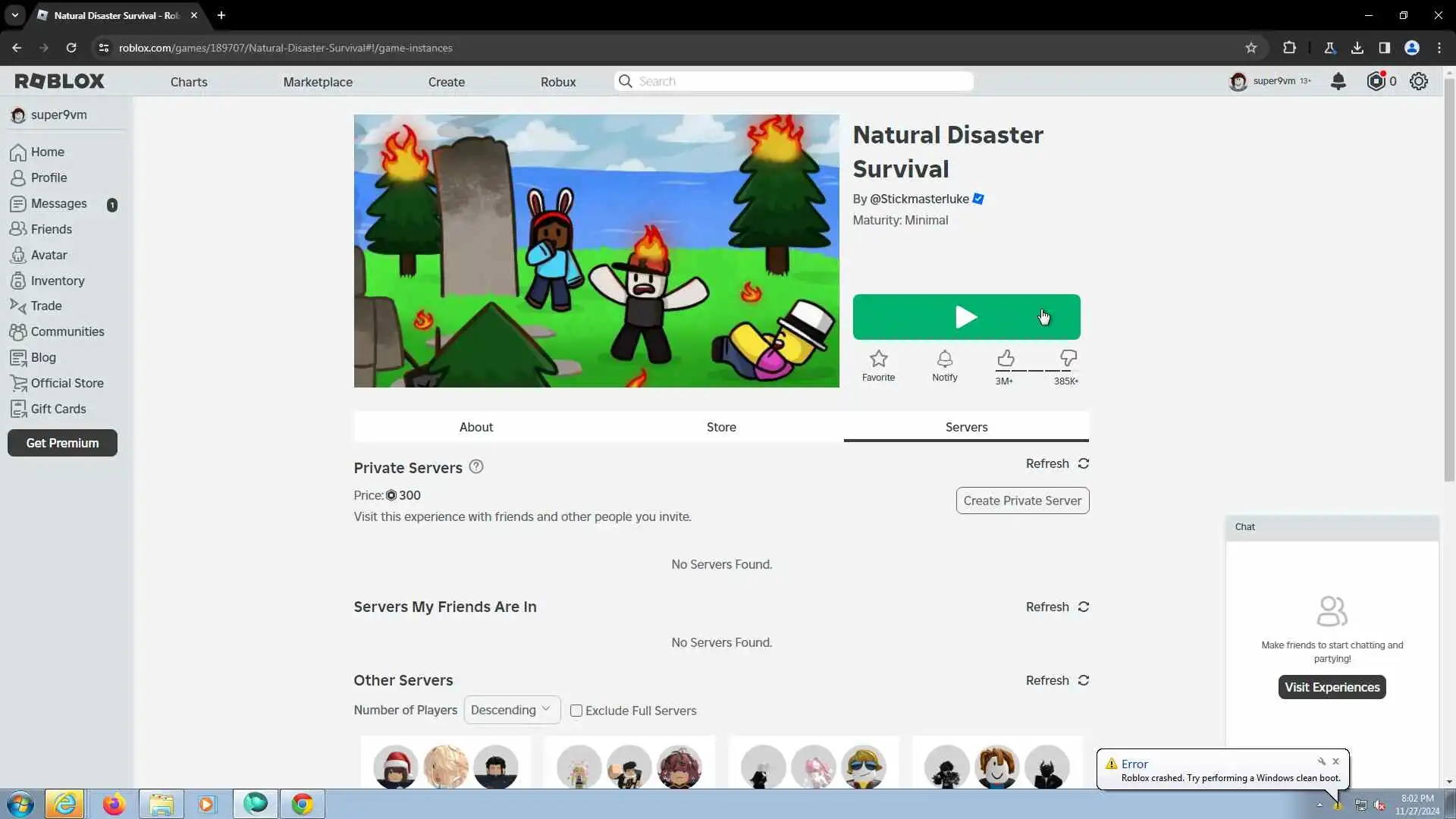Refresh the Other Servers list
1456x819 pixels.
coord(1057,680)
